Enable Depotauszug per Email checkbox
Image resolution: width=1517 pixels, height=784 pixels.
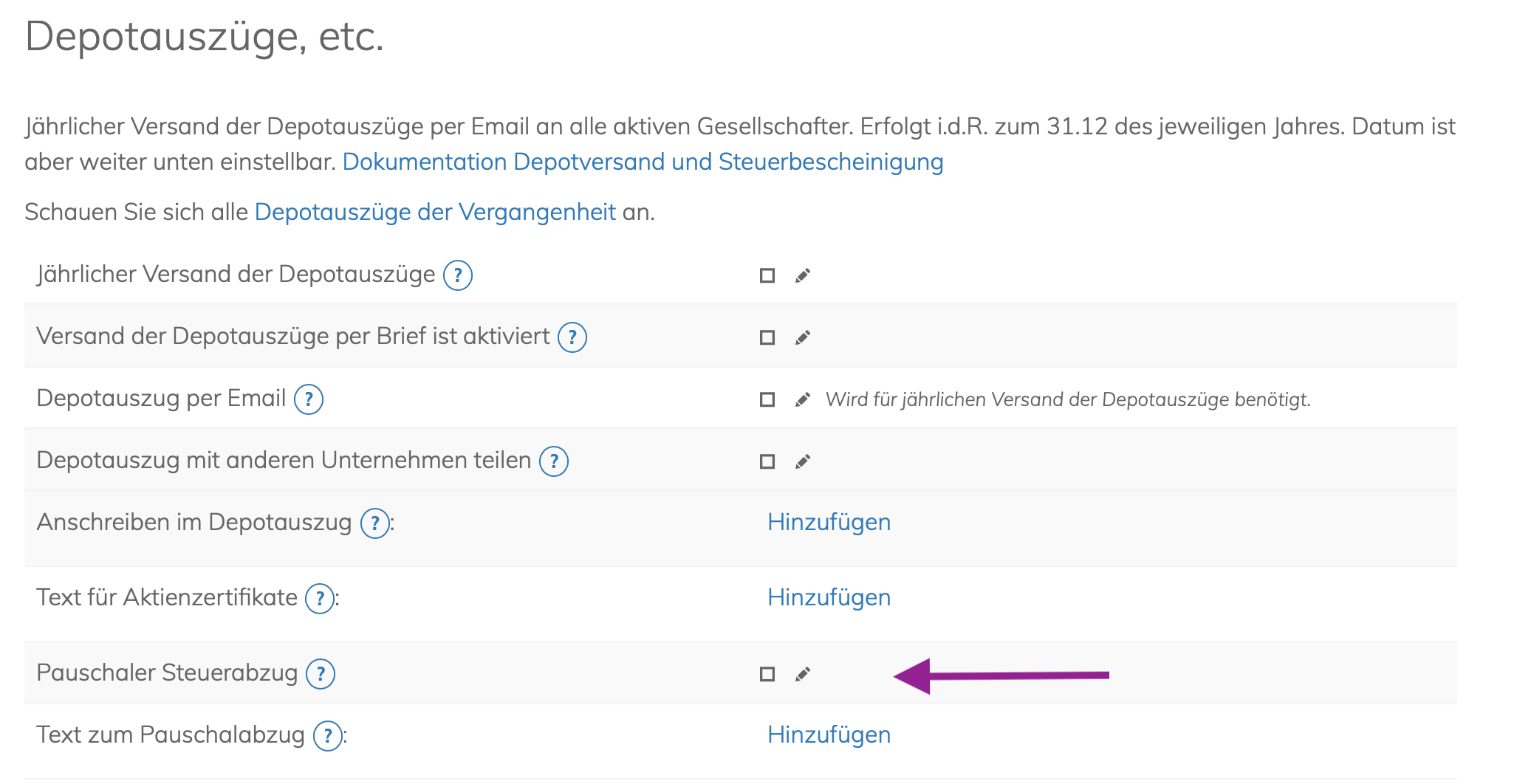[767, 399]
